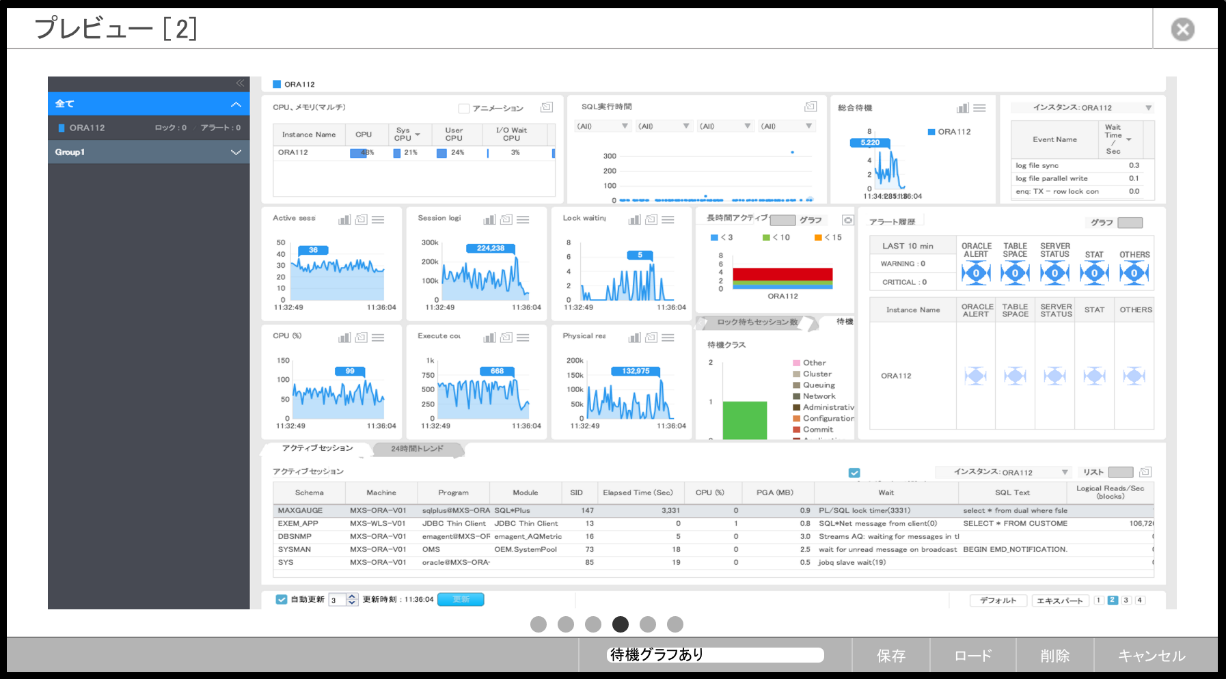1226x679 pixels.
Task: Click bar chart icon in Session logical reads panel
Action: pyautogui.click(x=490, y=219)
